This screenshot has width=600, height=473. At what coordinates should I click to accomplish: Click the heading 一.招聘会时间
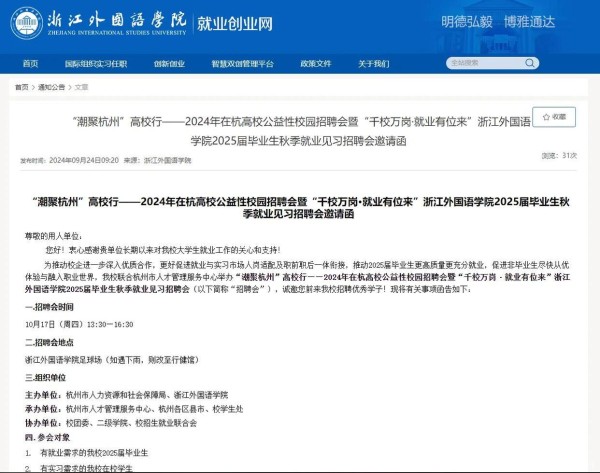pos(49,307)
